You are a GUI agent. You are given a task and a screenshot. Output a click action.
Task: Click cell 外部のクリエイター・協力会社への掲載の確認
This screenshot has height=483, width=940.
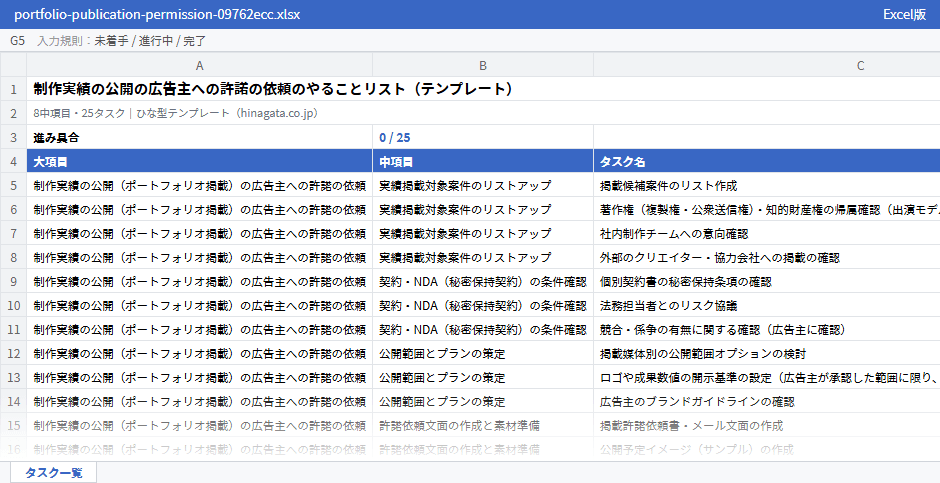pyautogui.click(x=767, y=258)
